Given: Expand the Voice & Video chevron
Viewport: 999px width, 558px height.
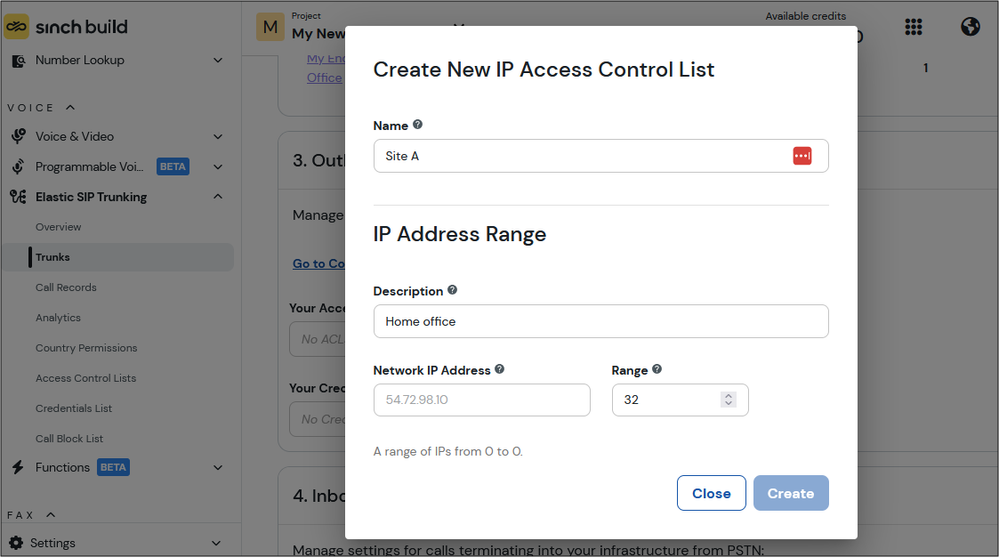Looking at the screenshot, I should click(x=218, y=137).
